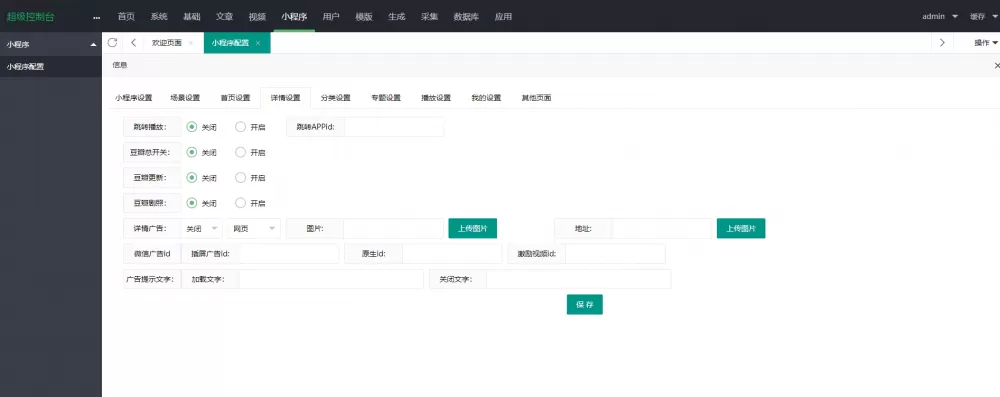Open 模版 in the top navigation
This screenshot has width=1000, height=397.
pos(364,17)
